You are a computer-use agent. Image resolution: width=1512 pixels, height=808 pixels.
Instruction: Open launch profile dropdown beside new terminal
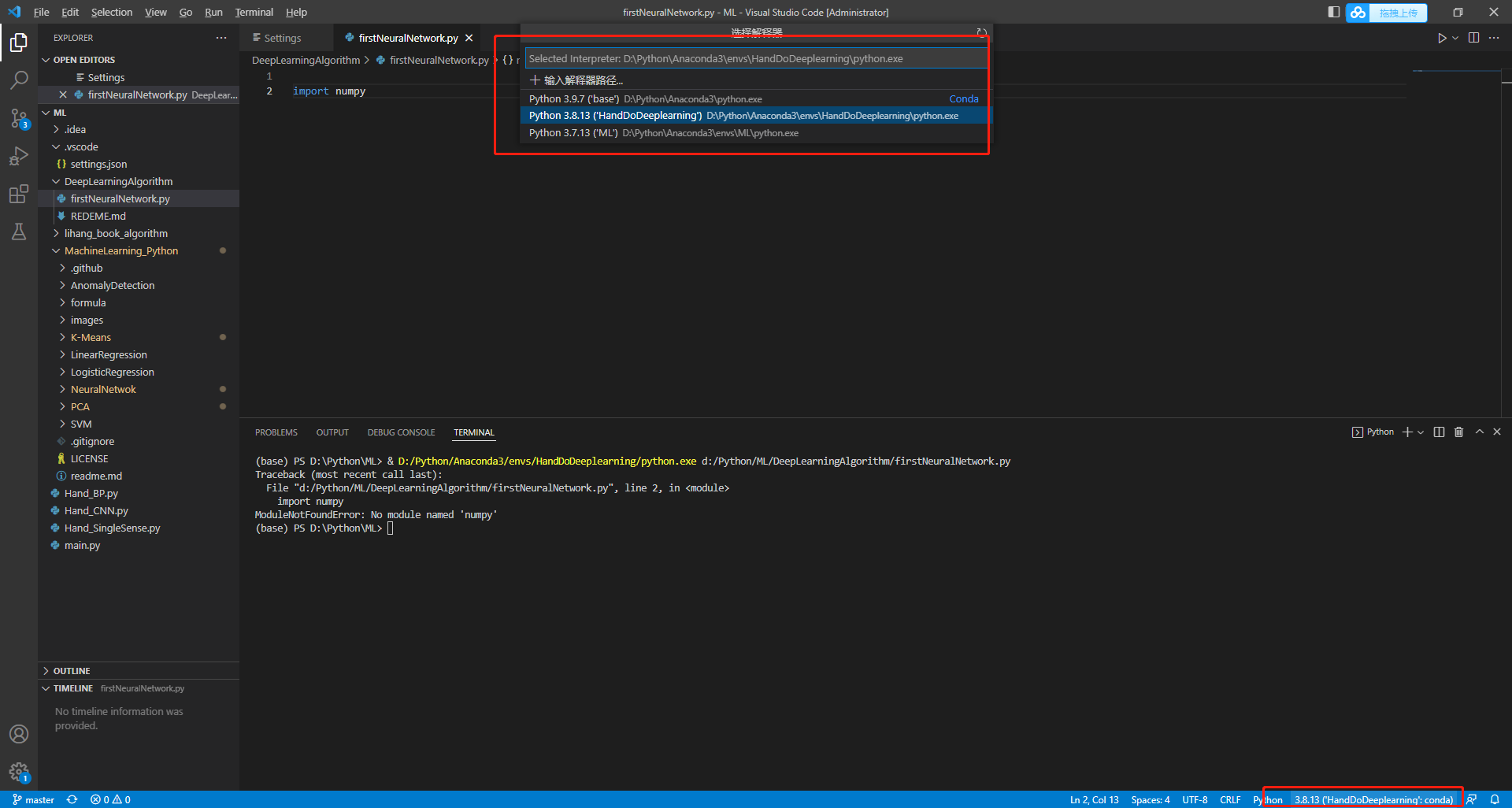(x=1421, y=432)
